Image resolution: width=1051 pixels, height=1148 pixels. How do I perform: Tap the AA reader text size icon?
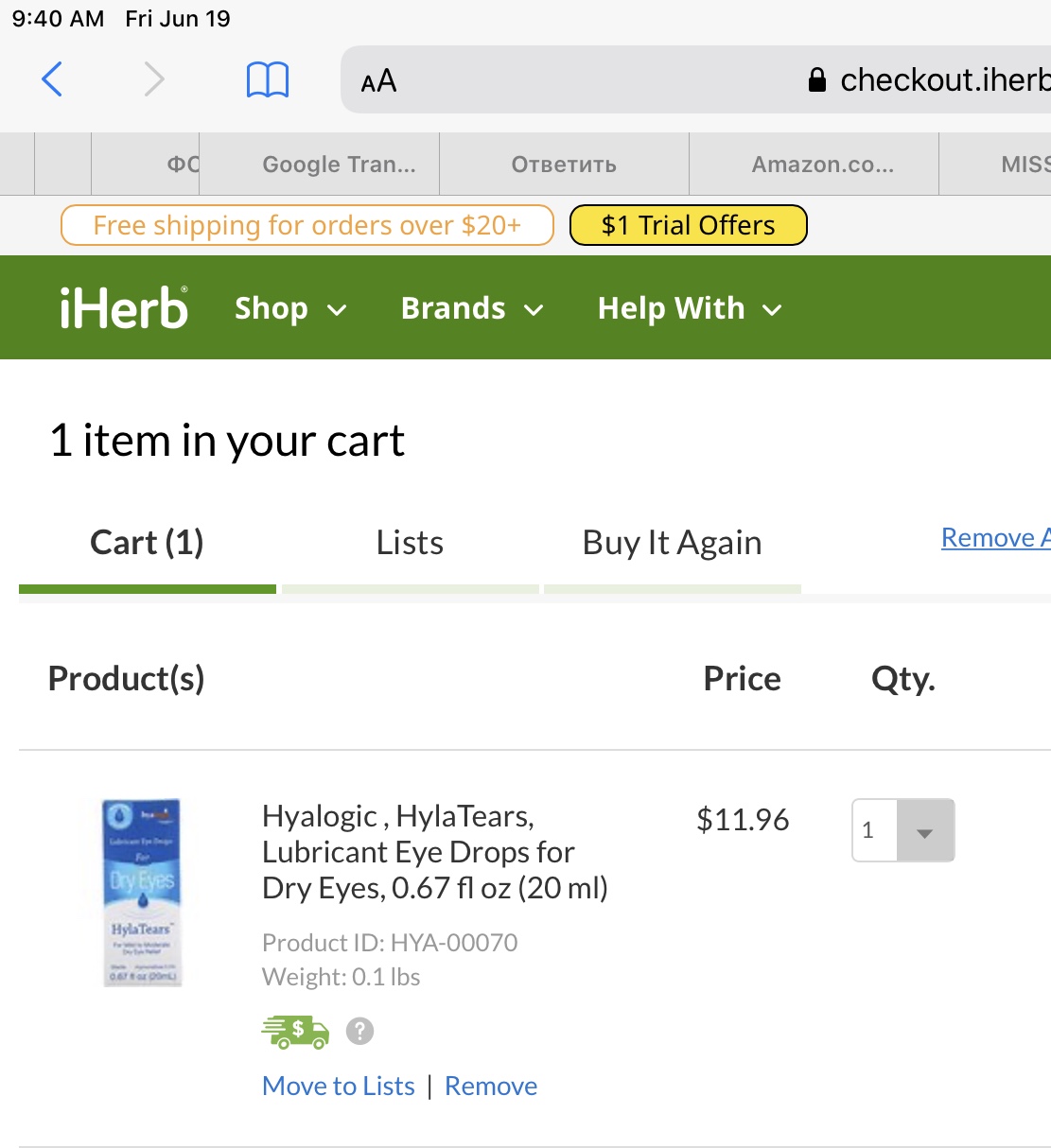[x=378, y=81]
